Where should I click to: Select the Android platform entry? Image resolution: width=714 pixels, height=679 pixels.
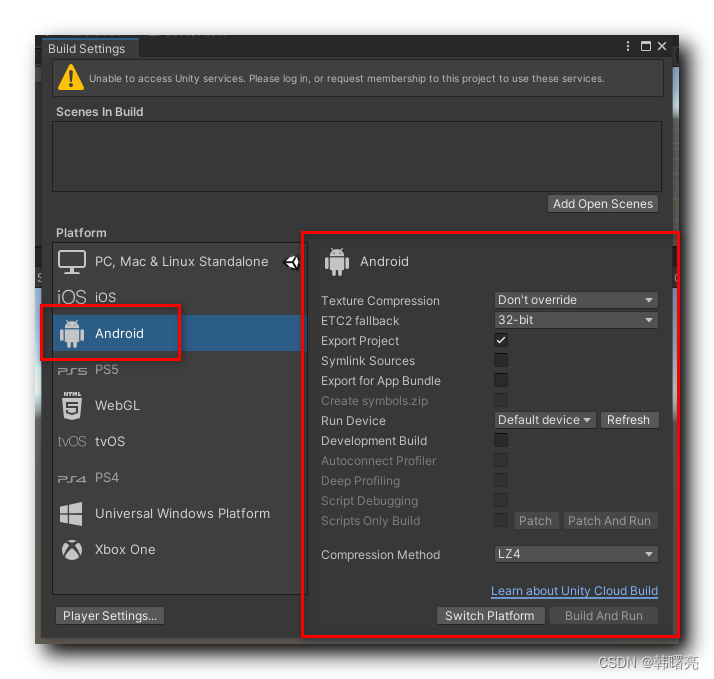pos(179,333)
